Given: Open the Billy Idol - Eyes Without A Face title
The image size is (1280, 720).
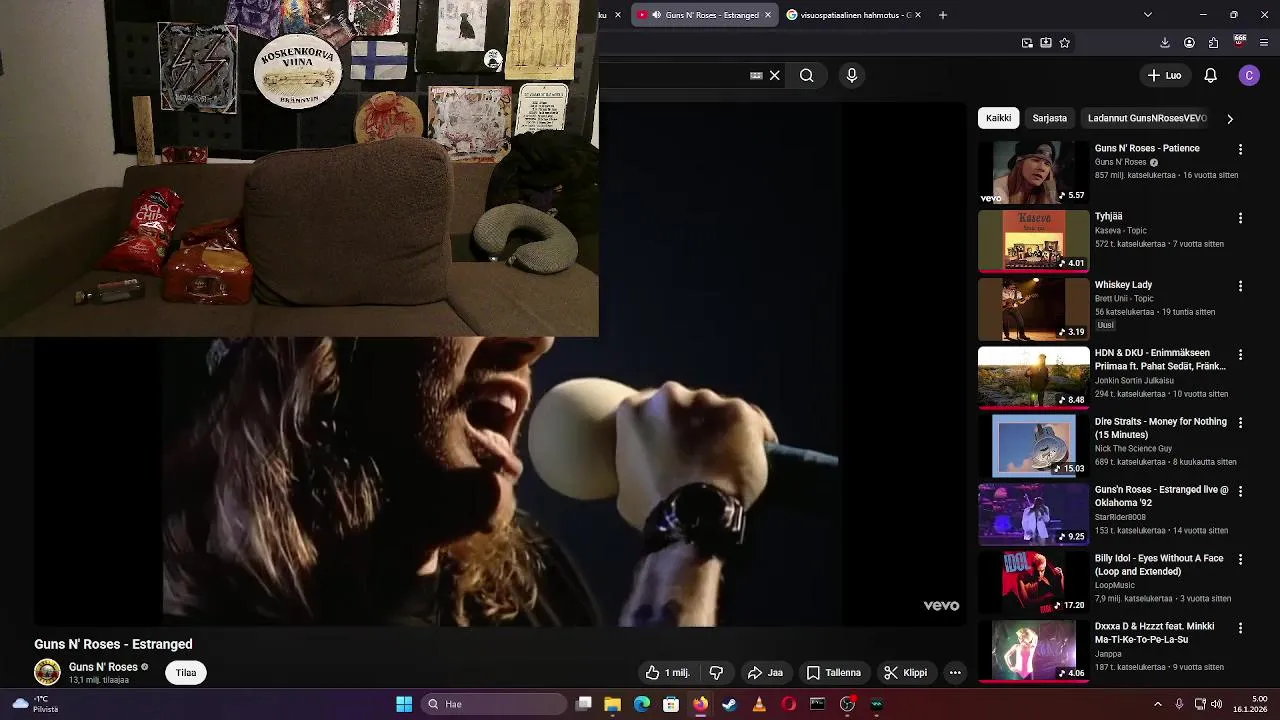Looking at the screenshot, I should pyautogui.click(x=1159, y=565).
